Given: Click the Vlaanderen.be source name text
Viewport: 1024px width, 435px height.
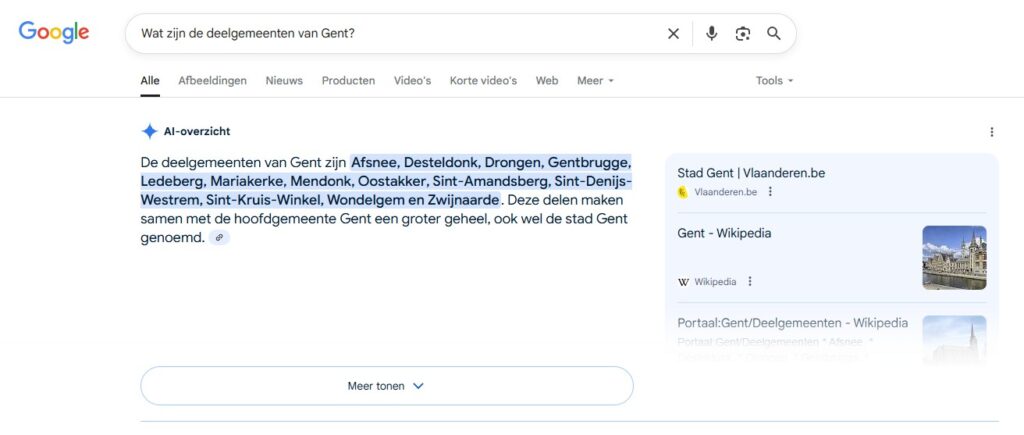Looking at the screenshot, I should click(x=726, y=192).
